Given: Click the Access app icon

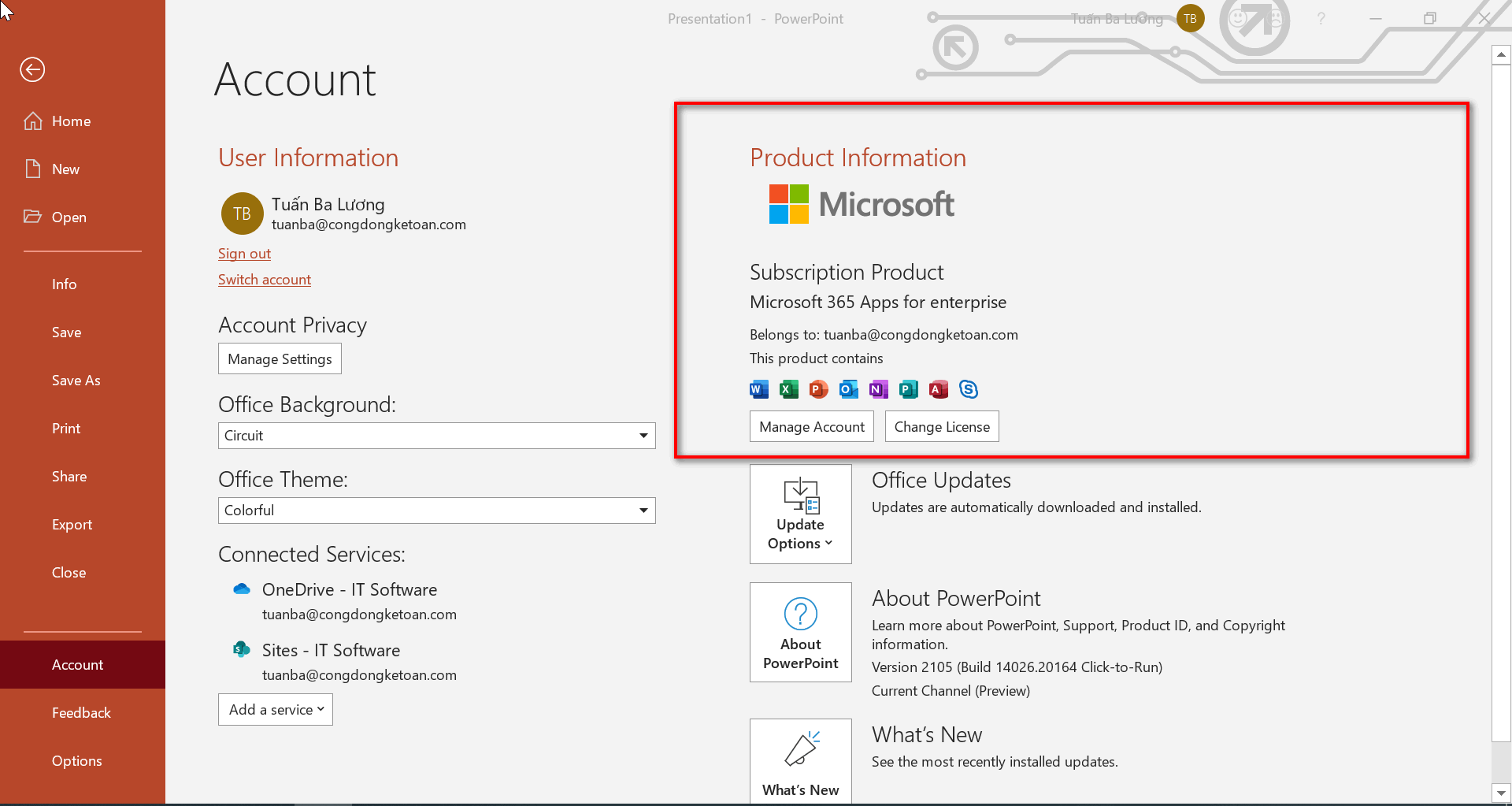Looking at the screenshot, I should click(939, 389).
